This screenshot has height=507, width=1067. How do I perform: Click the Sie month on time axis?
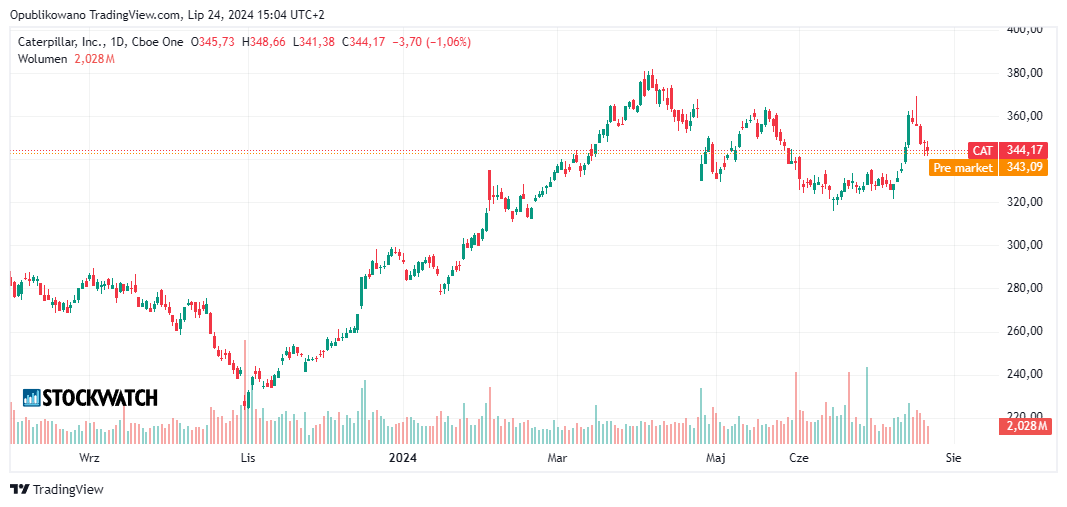953,458
